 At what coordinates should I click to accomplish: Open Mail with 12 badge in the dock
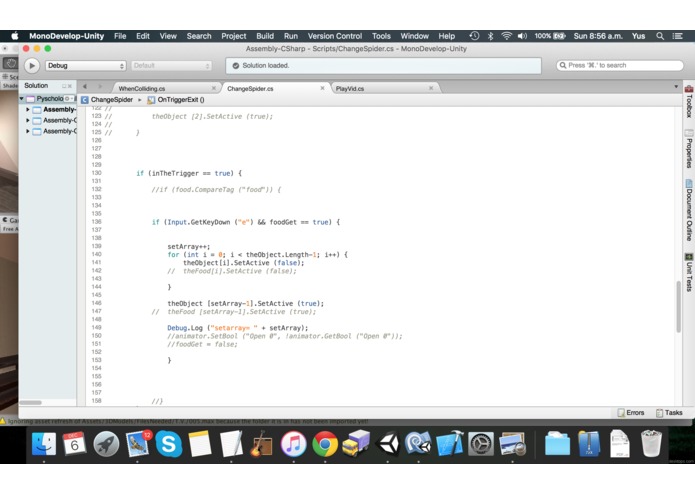(x=138, y=444)
